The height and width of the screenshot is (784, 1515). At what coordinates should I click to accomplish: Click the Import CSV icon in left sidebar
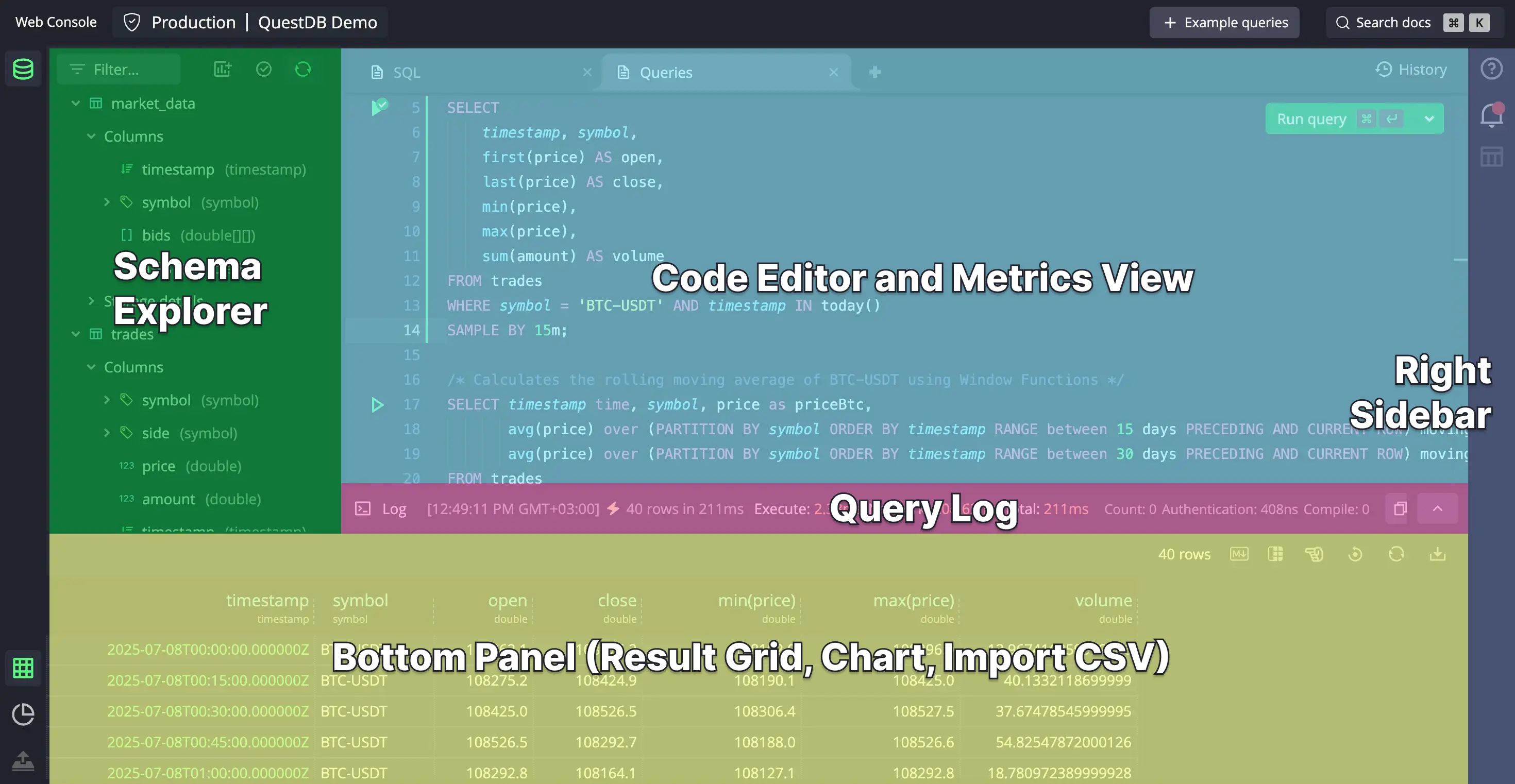(23, 761)
